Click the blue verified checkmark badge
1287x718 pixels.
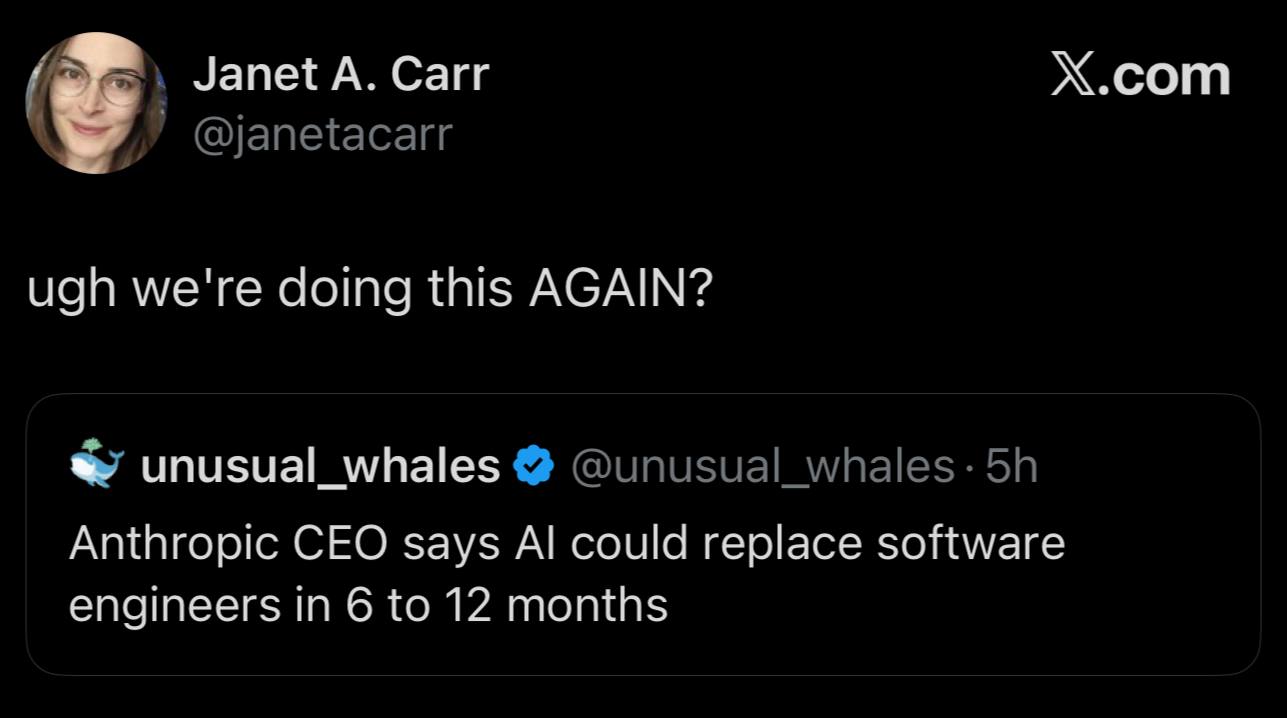pos(534,465)
